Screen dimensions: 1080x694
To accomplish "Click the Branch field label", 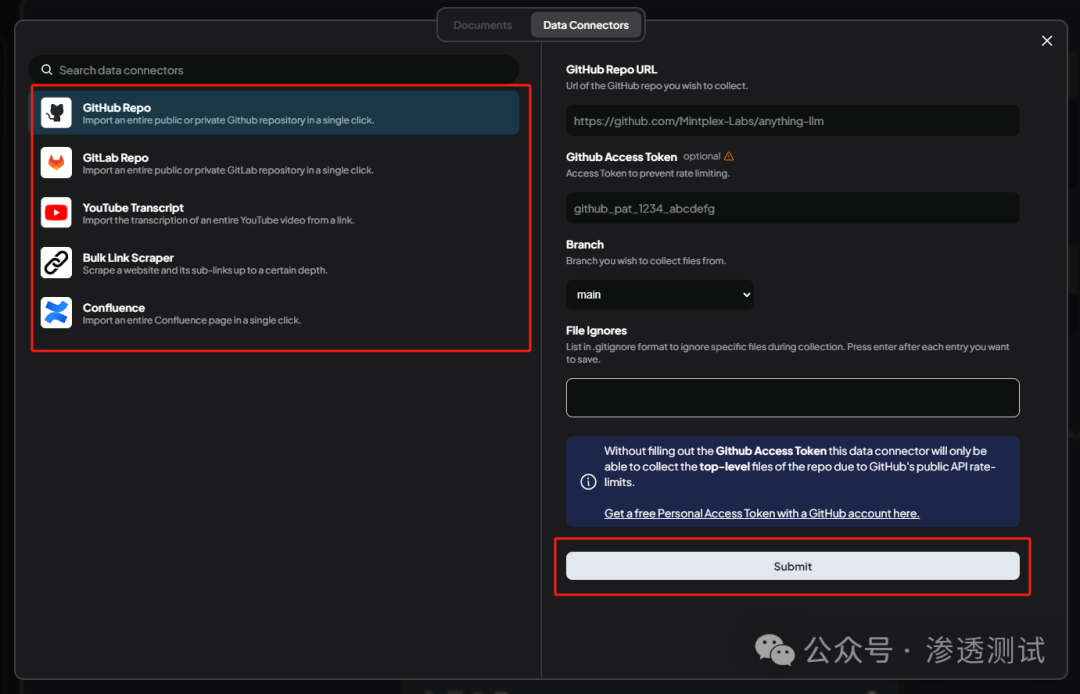I will tap(585, 244).
